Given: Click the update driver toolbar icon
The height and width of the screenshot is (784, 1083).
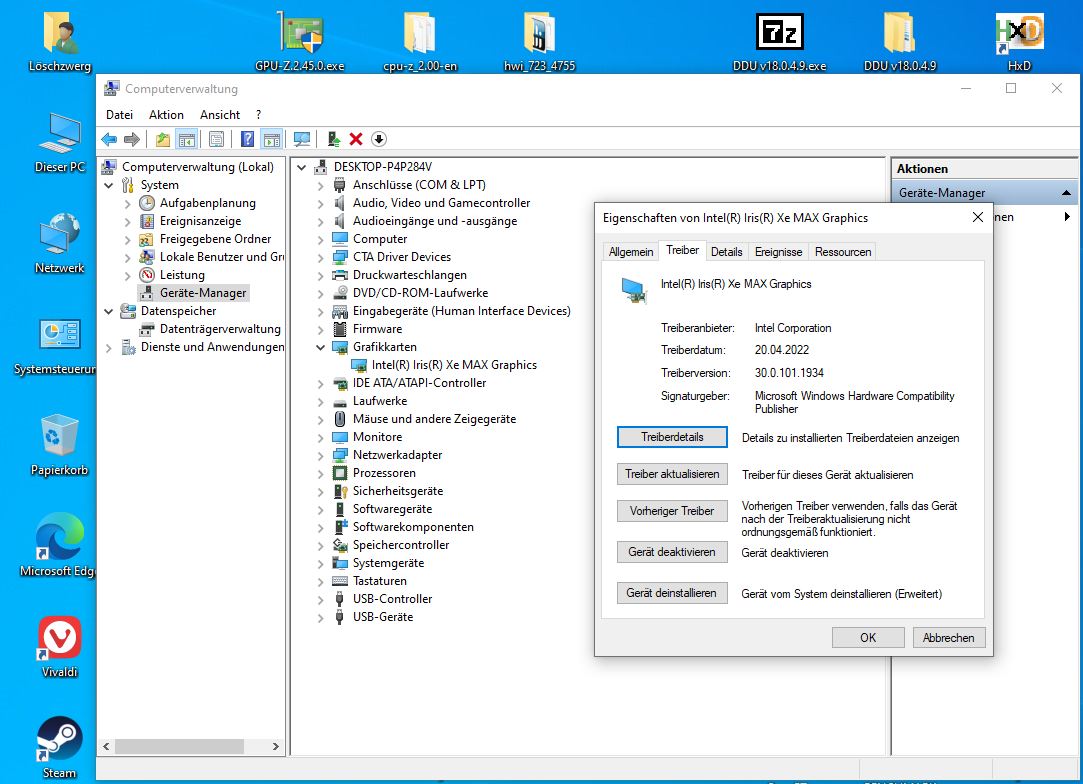Looking at the screenshot, I should [x=334, y=140].
